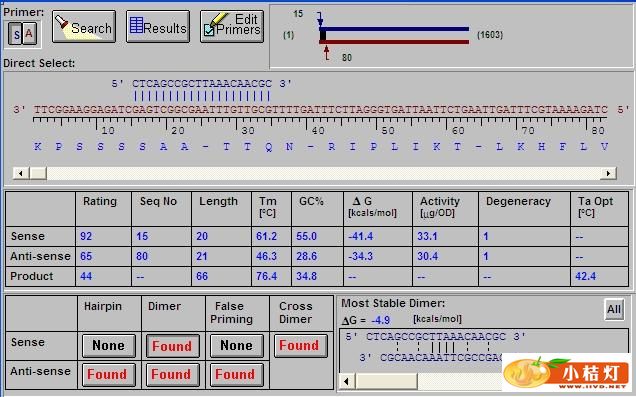This screenshot has height=397, width=636.
Task: Click the Sense Dimer Found button
Action: coord(173,346)
